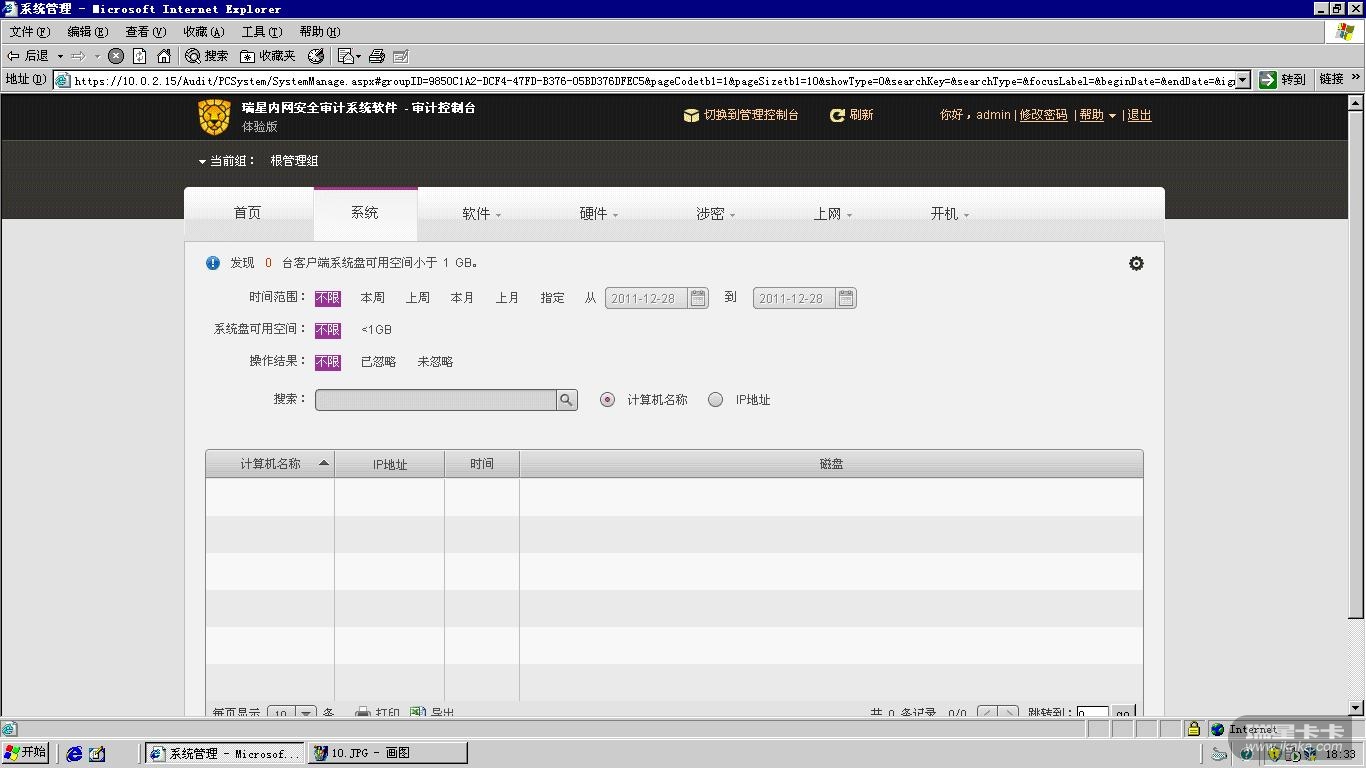
Task: Click the search magnifier icon
Action: [x=567, y=400]
